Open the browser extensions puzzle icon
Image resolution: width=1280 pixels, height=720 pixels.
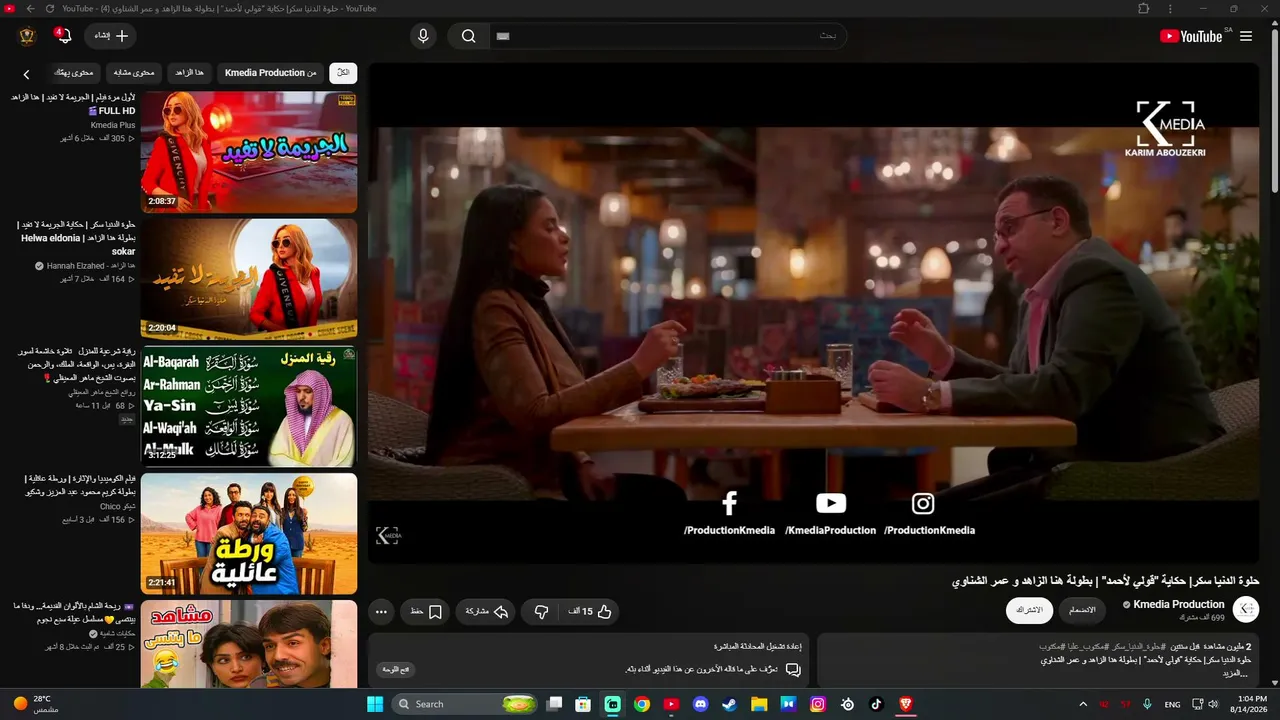click(x=1144, y=9)
